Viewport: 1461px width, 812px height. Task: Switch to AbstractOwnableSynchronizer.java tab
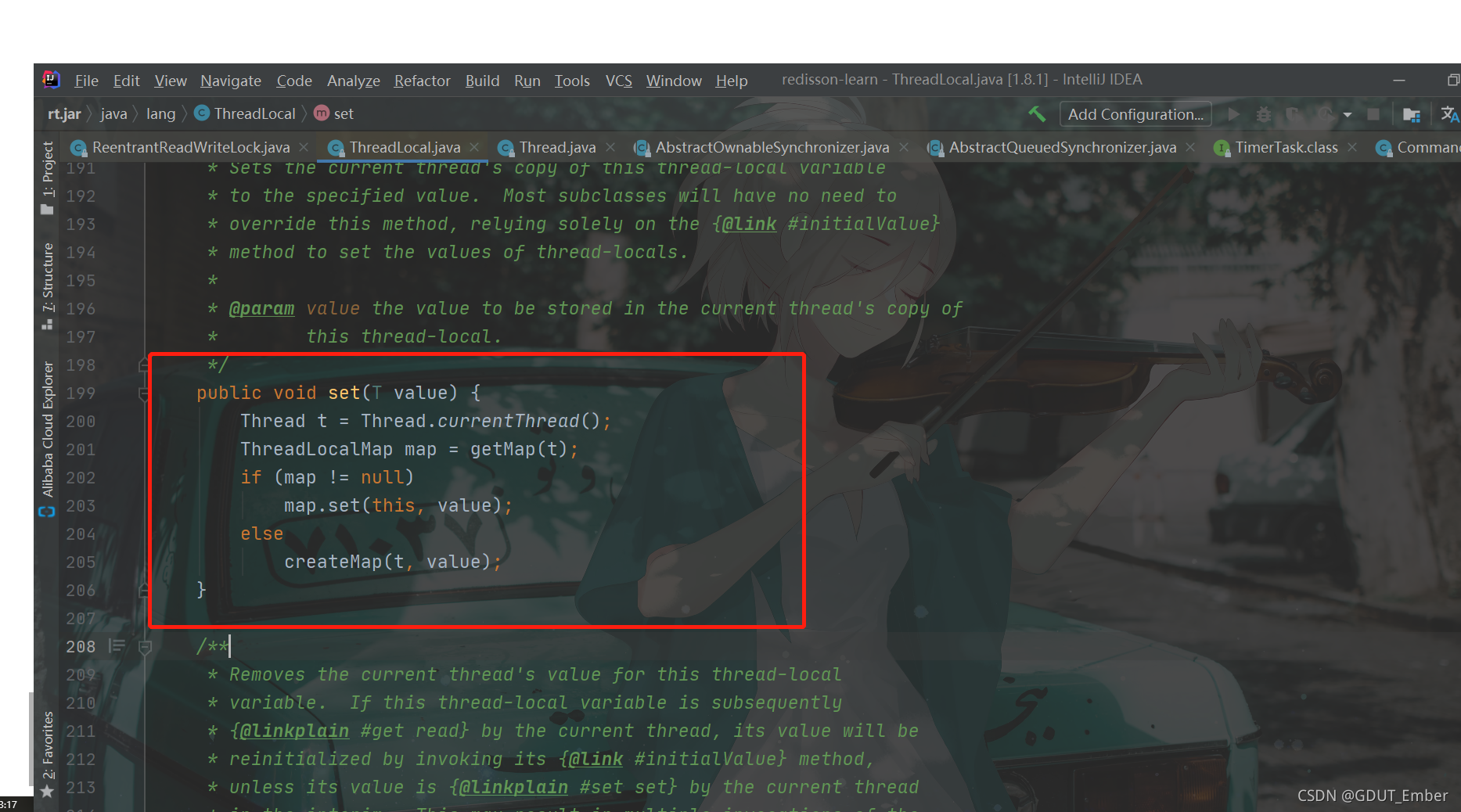(x=772, y=148)
